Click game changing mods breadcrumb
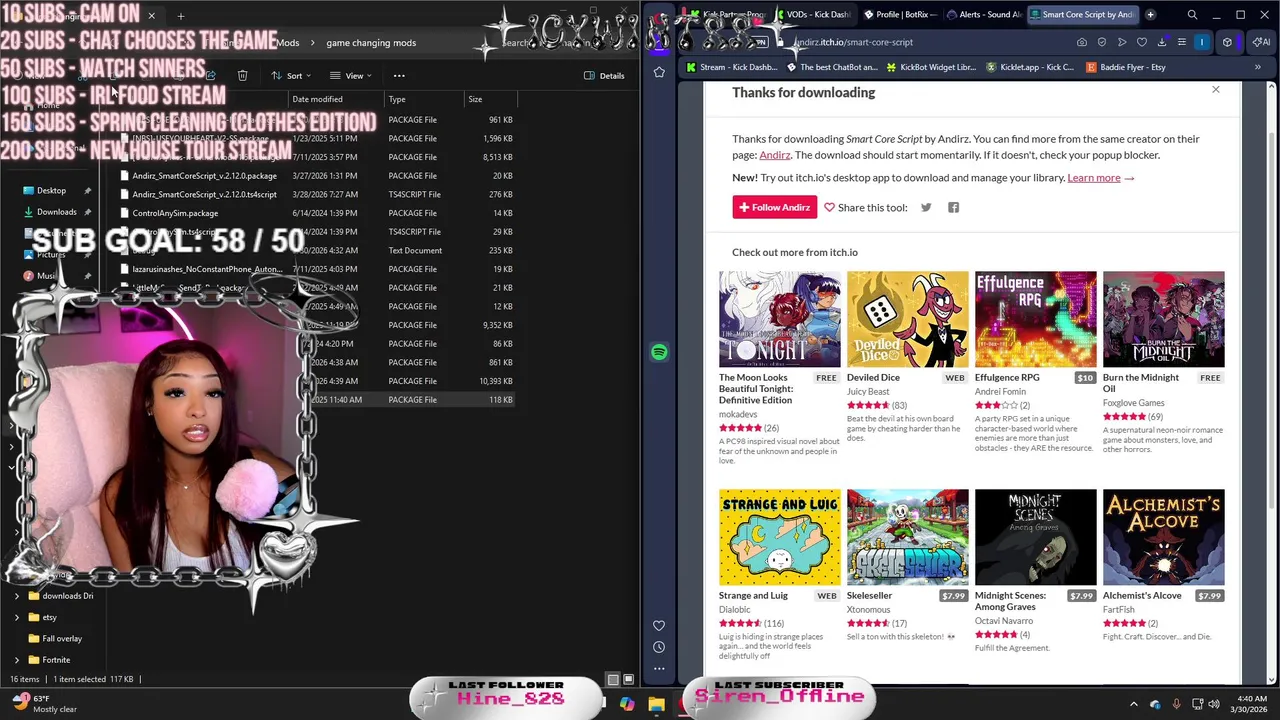The width and height of the screenshot is (1280, 720). [371, 43]
